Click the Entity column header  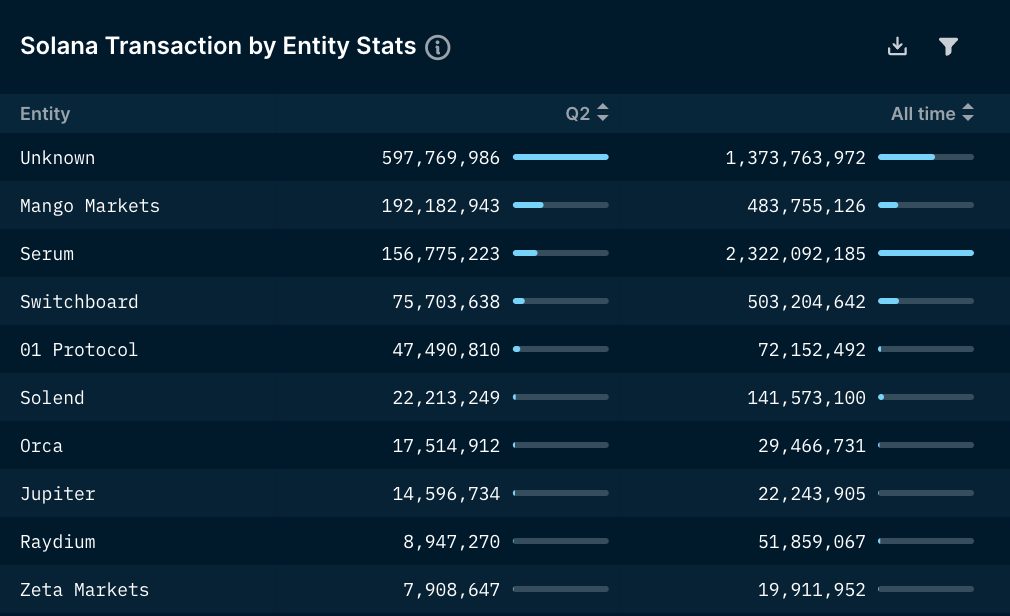click(45, 114)
